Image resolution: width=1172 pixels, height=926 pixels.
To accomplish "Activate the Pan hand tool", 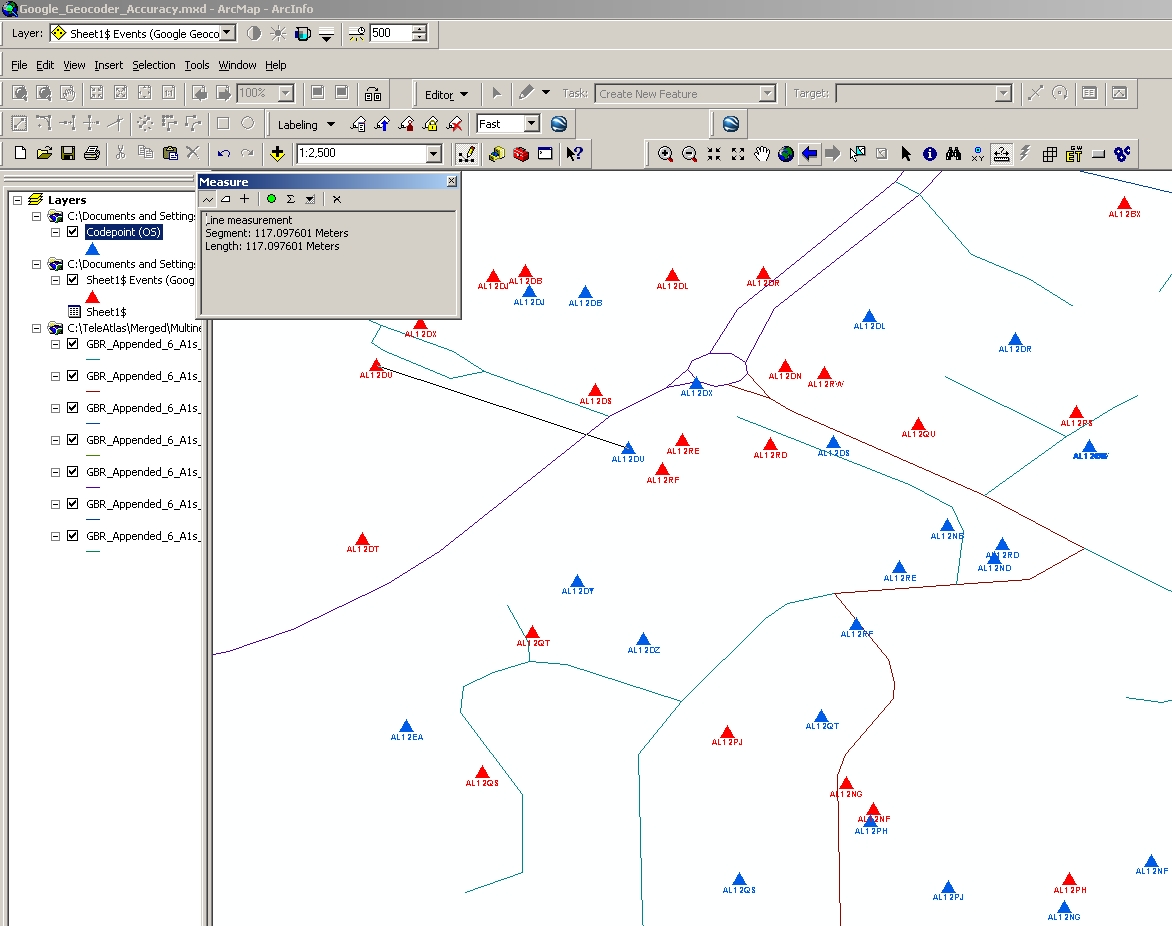I will 762,154.
